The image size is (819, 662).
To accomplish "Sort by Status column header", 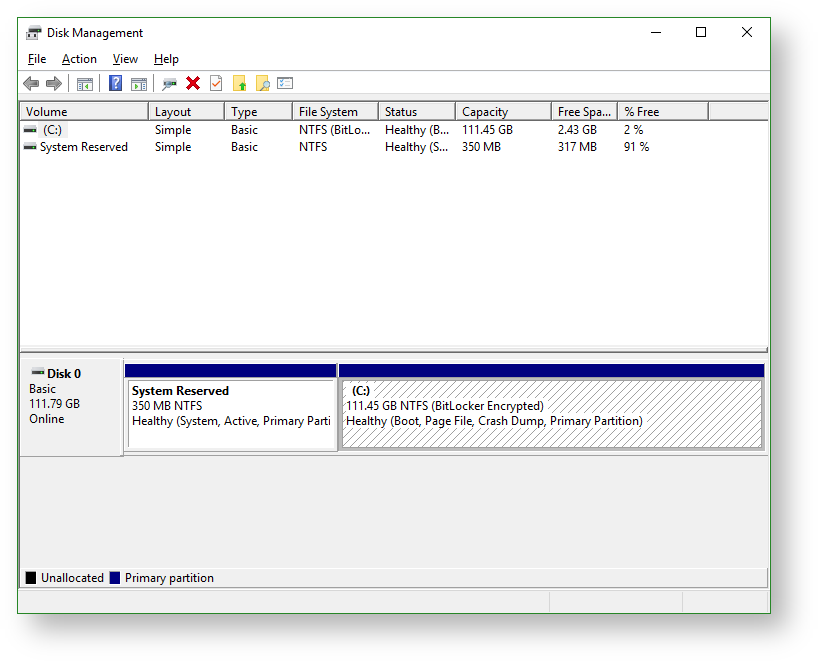I will 417,112.
